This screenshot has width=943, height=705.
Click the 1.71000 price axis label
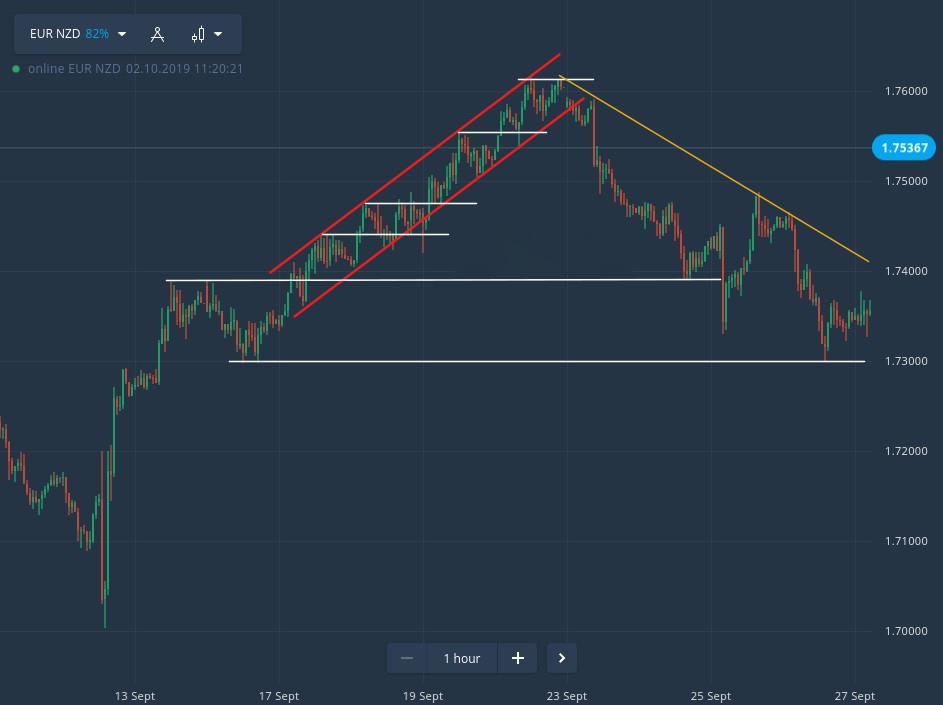pyautogui.click(x=906, y=541)
